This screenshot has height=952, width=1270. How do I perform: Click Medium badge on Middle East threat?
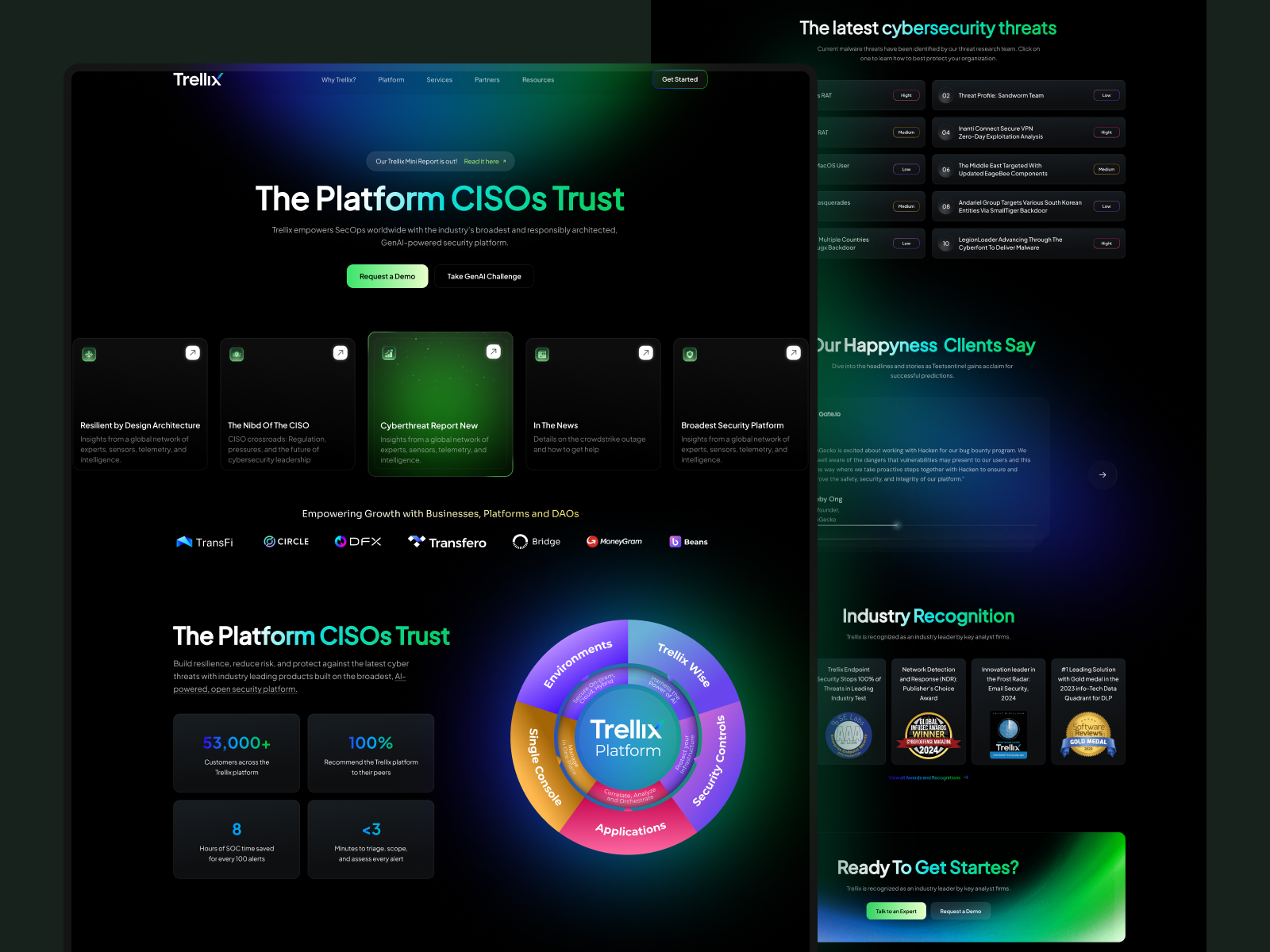(x=1106, y=169)
